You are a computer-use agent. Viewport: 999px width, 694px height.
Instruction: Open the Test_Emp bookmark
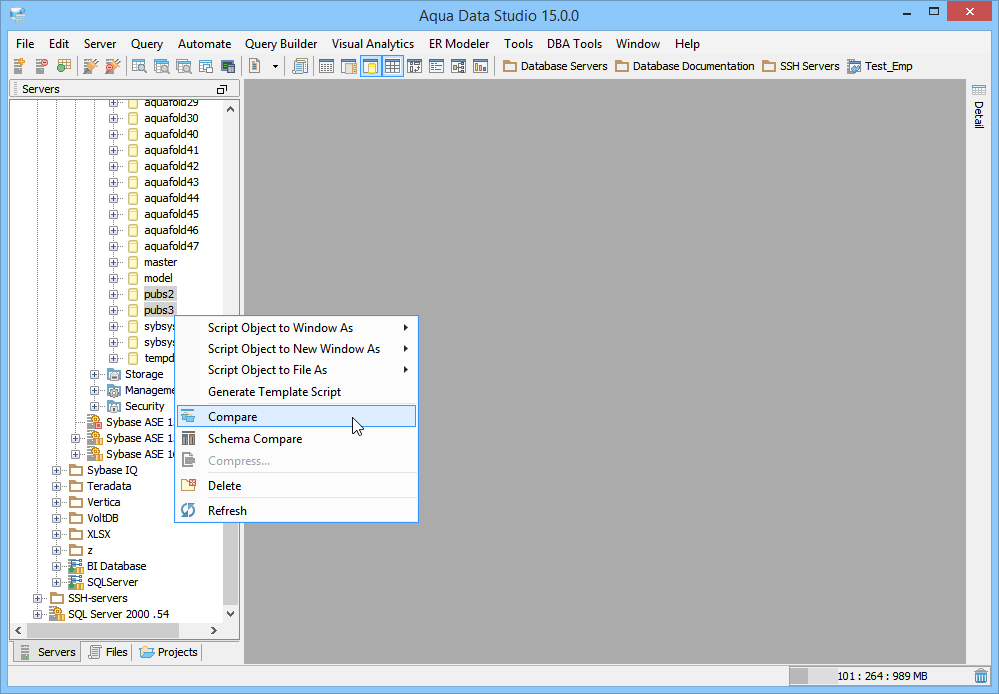[x=880, y=66]
